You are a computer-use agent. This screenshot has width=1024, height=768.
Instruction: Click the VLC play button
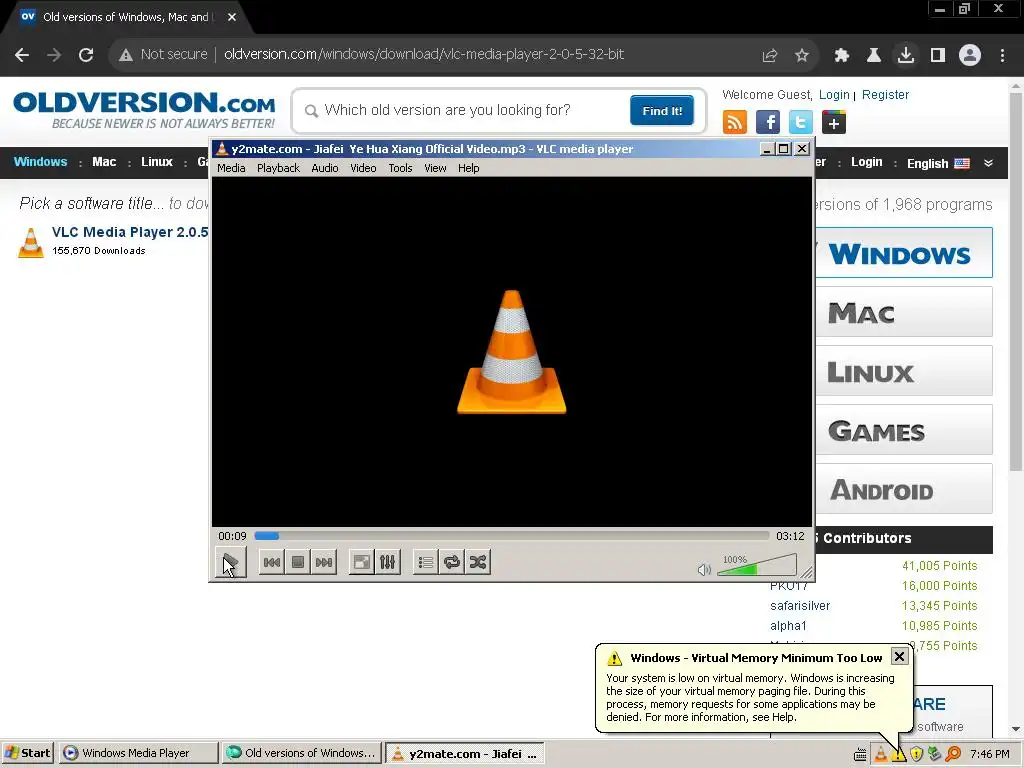[231, 562]
